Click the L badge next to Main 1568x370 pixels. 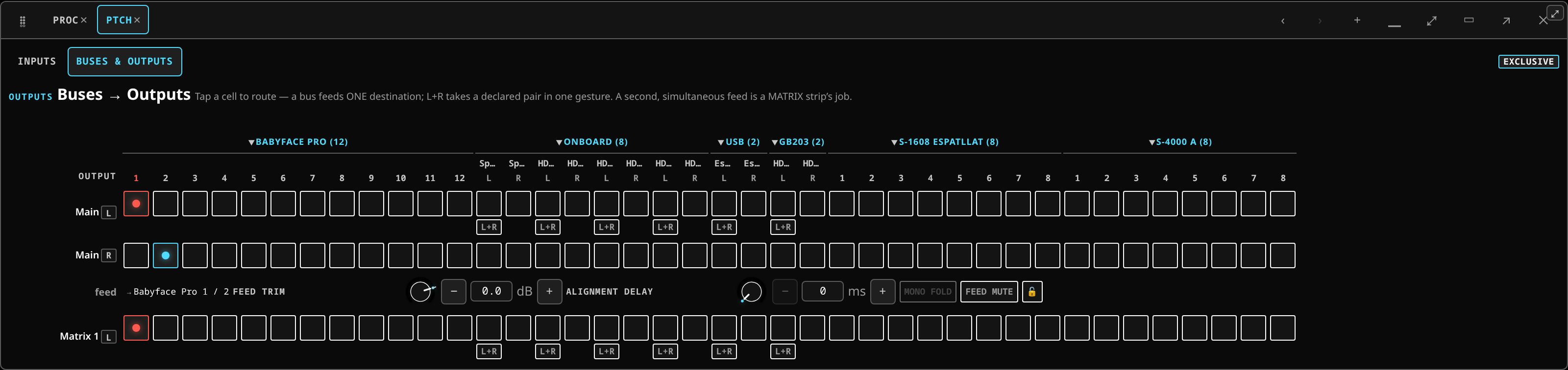click(x=108, y=212)
